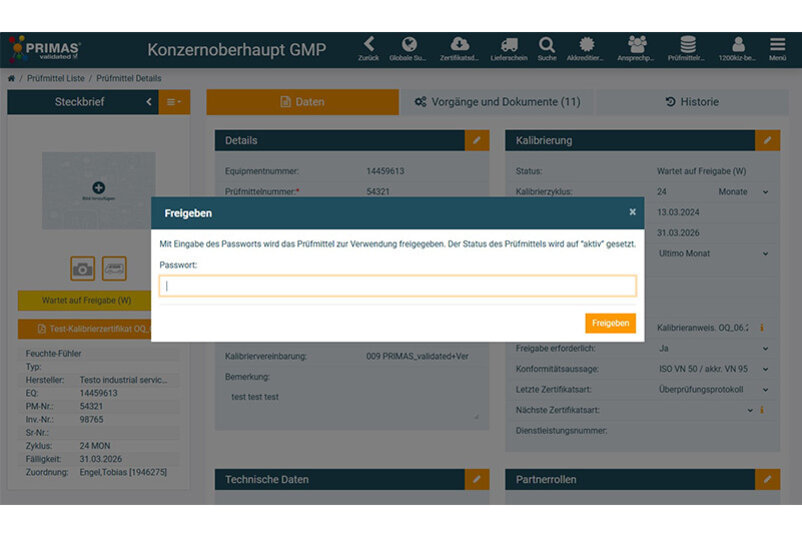802x536 pixels.
Task: Click the Zurück back arrow icon
Action: pyautogui.click(x=369, y=44)
